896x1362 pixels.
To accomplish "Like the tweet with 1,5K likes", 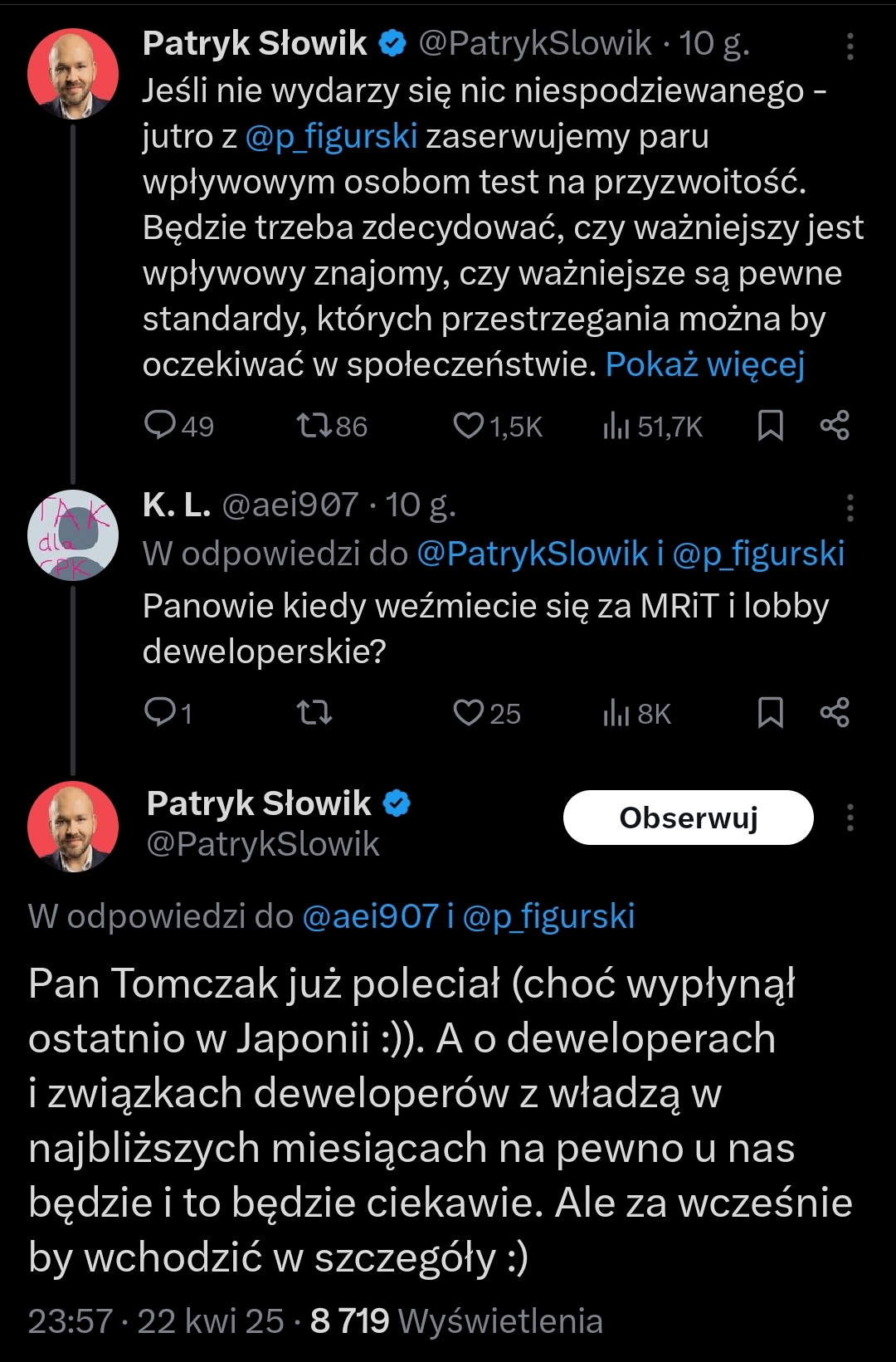I will [469, 426].
